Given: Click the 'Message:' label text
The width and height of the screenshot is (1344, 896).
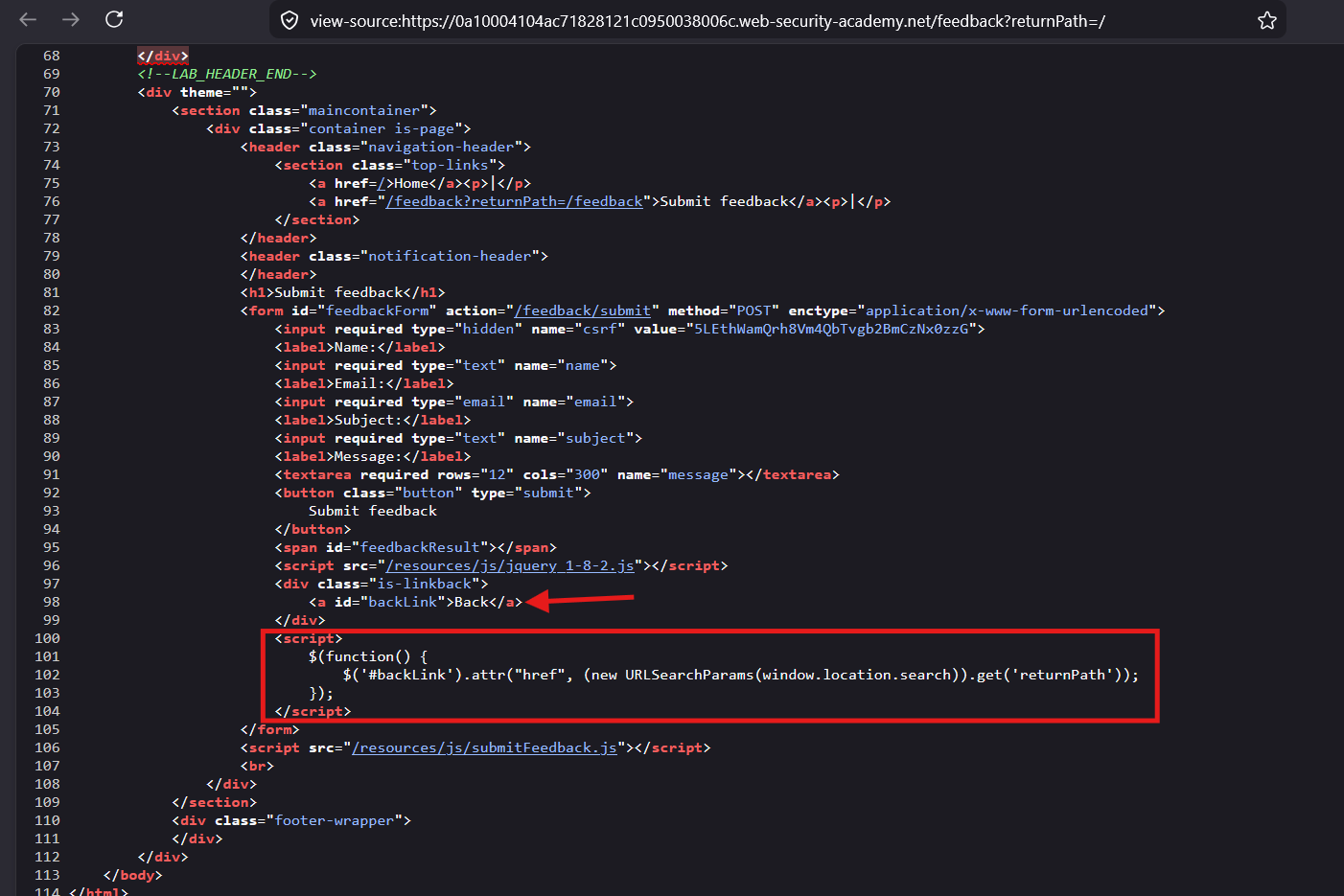Looking at the screenshot, I should (x=368, y=456).
